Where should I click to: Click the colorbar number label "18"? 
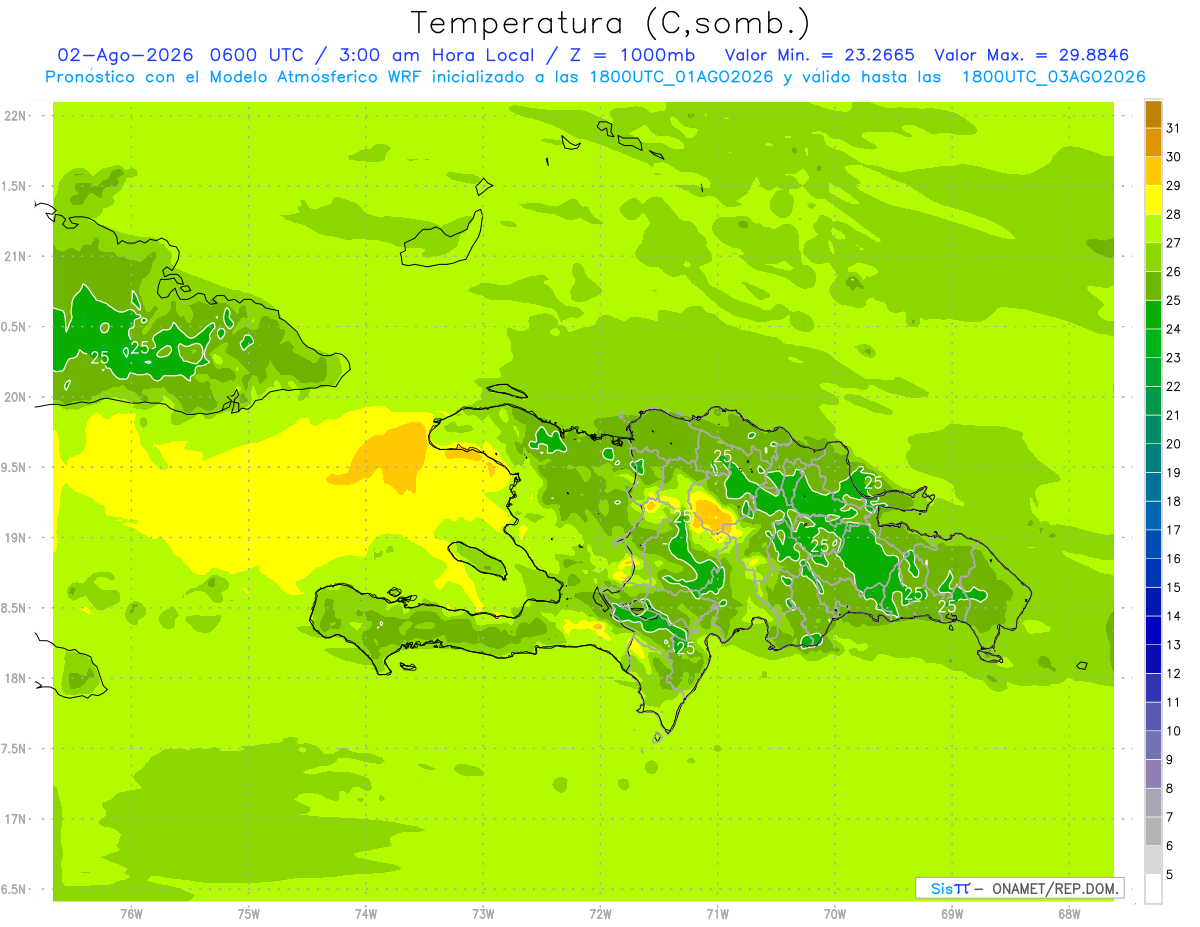click(1175, 501)
